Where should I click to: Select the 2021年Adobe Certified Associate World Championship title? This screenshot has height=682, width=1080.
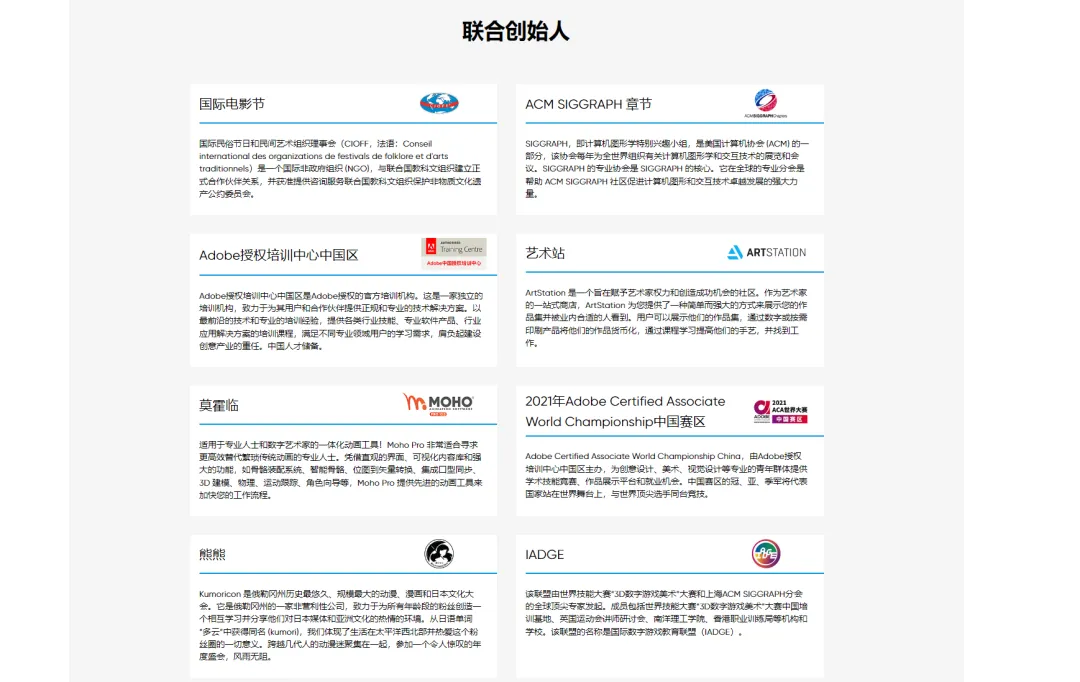point(625,411)
